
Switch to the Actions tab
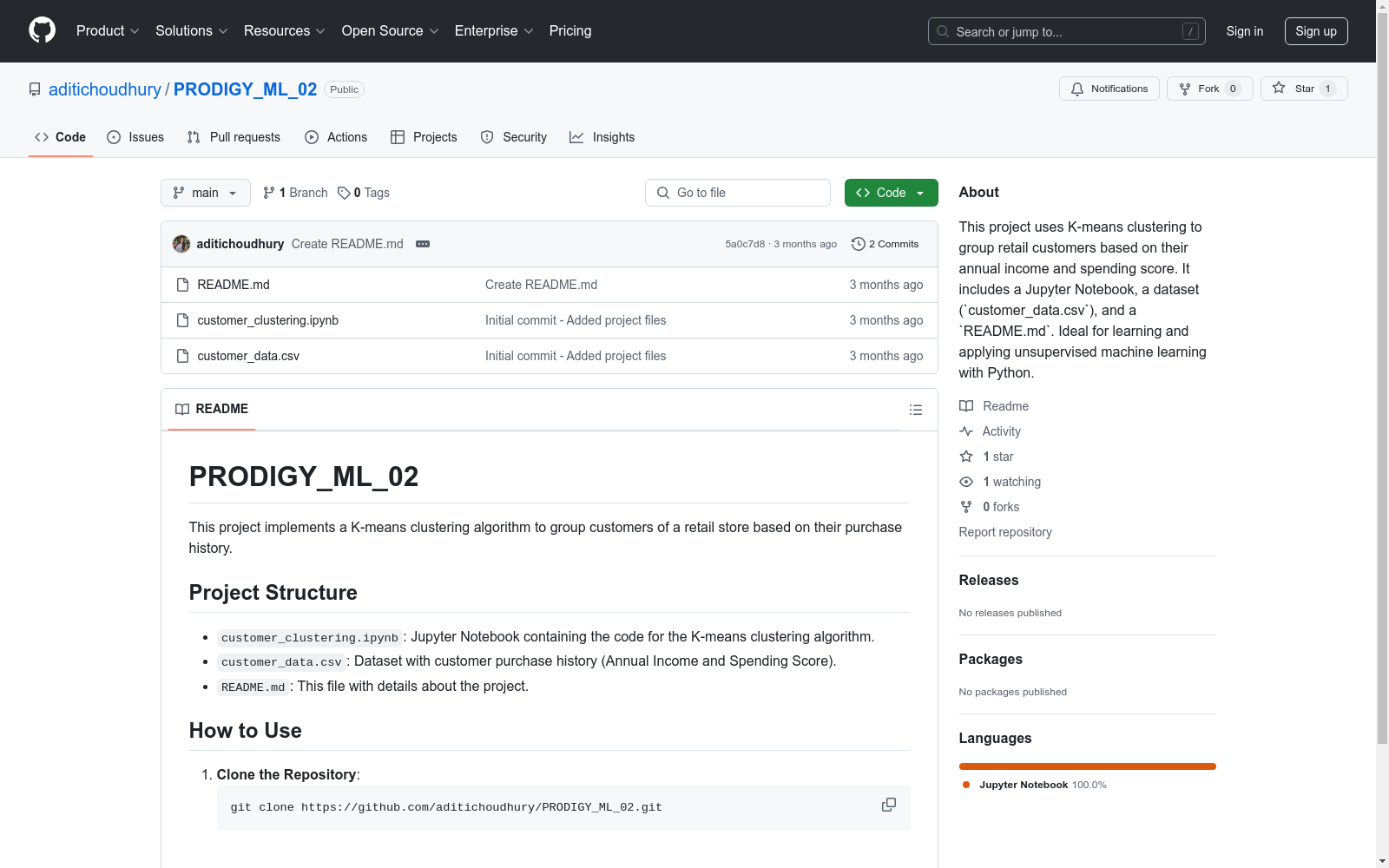click(x=336, y=137)
